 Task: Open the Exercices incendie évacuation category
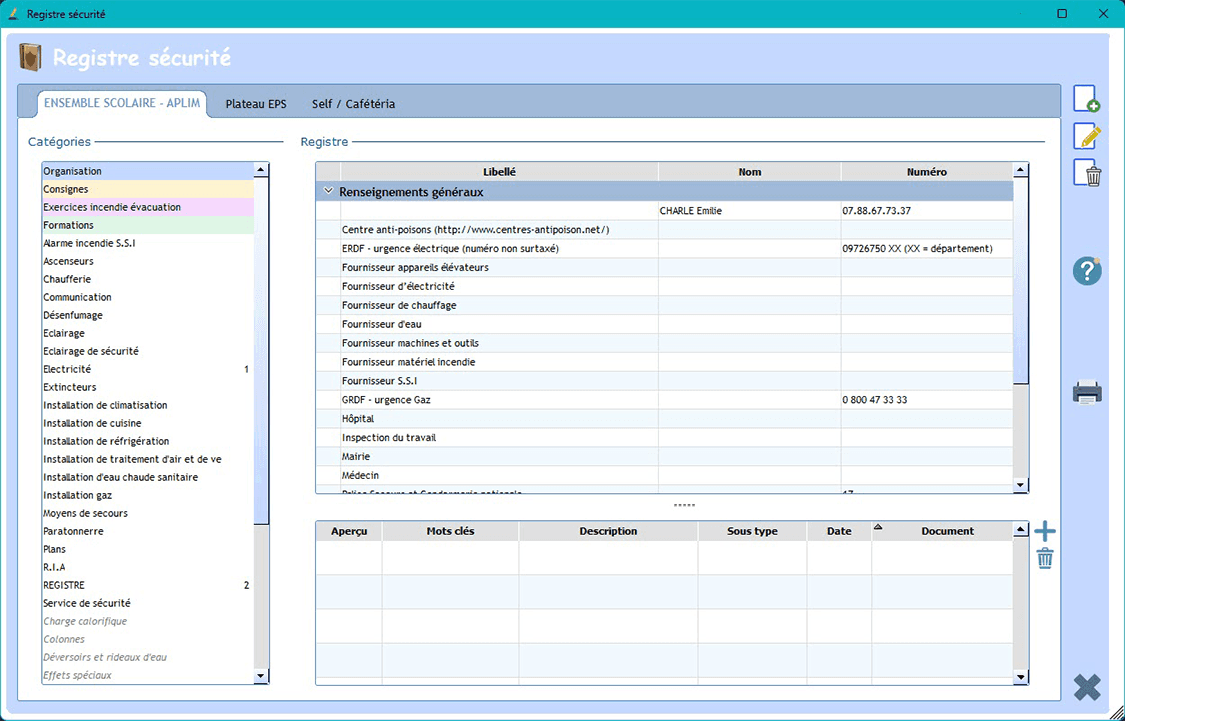(x=112, y=207)
